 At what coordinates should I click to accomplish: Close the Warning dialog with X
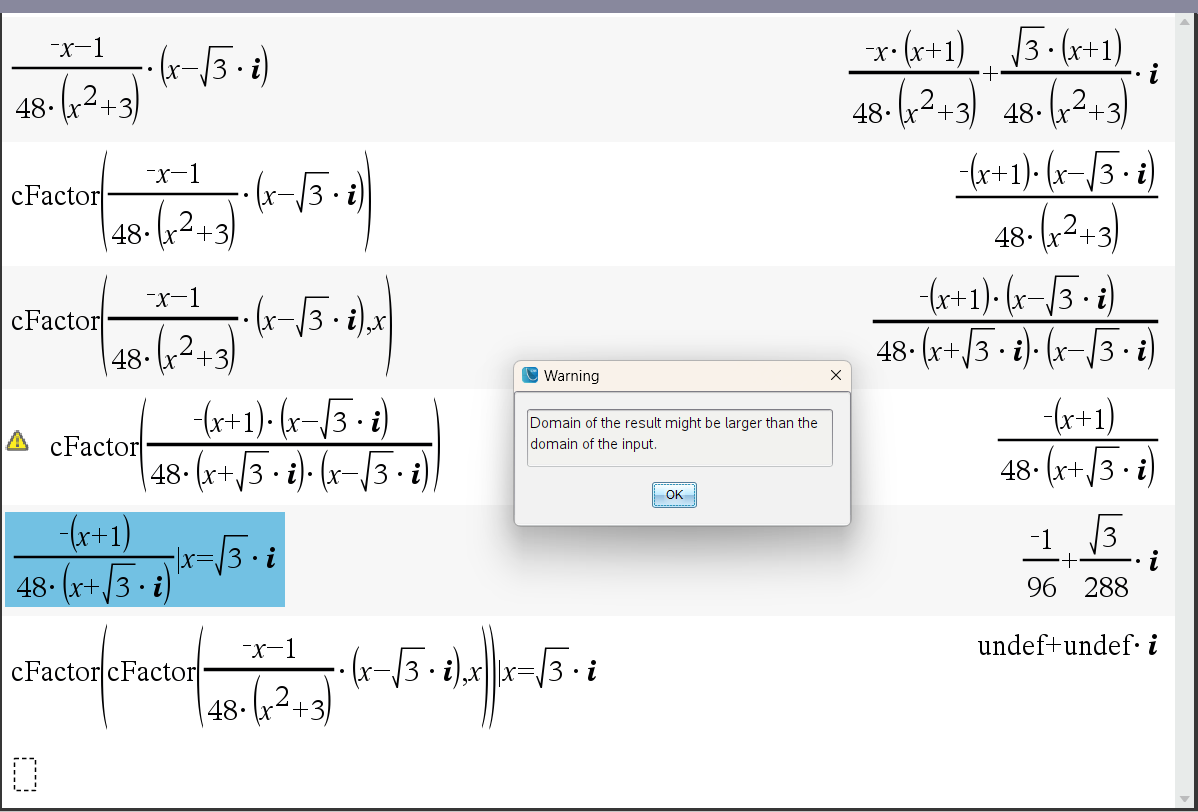[836, 375]
